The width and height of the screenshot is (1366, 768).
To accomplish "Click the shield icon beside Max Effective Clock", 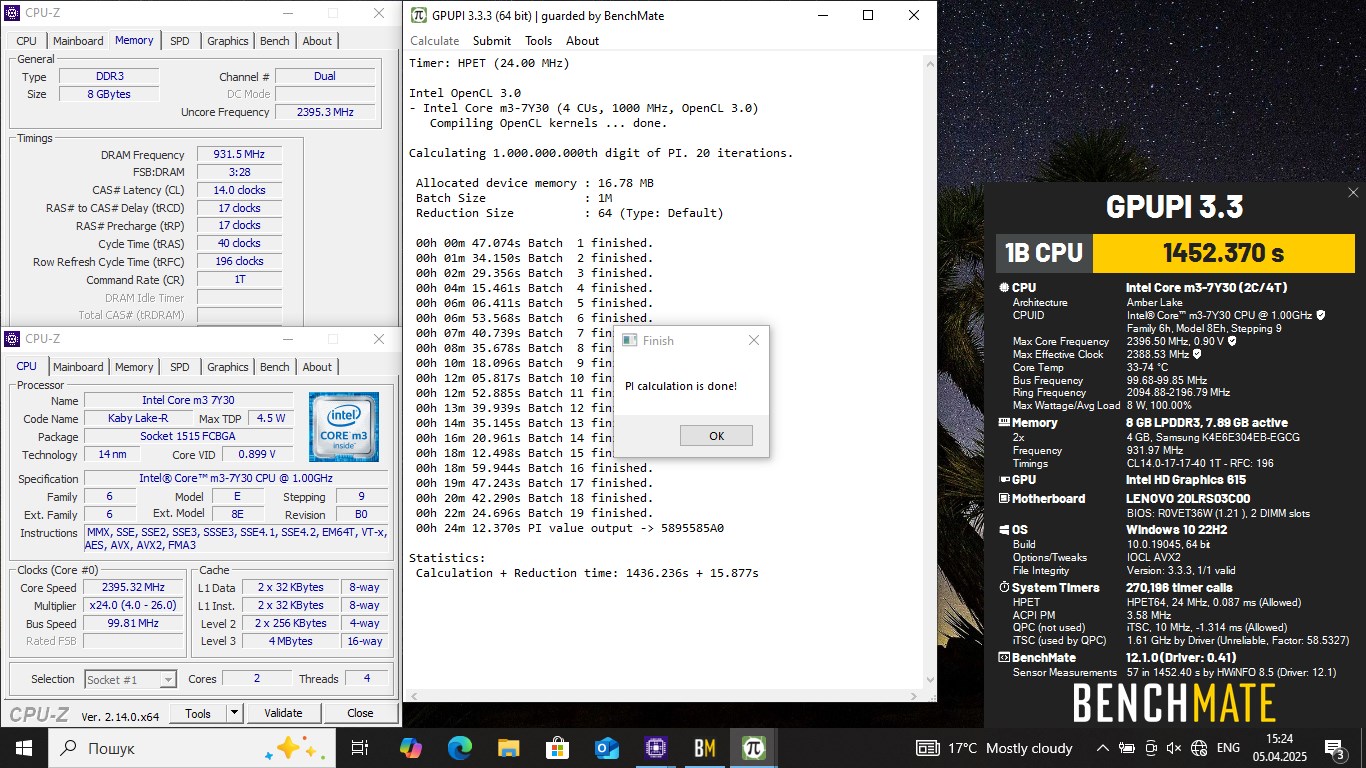I will (1197, 354).
